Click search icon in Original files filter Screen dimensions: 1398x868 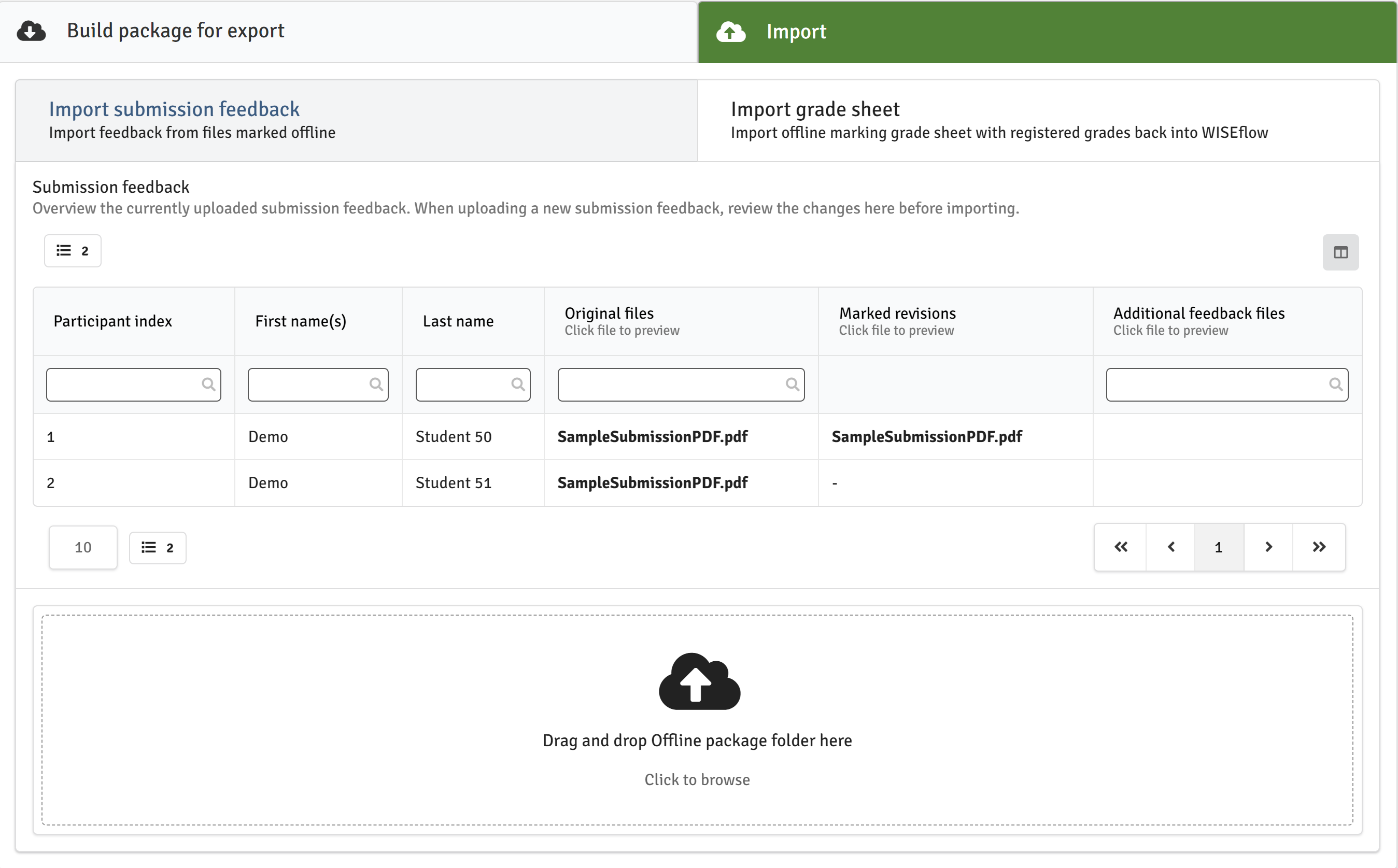(792, 385)
